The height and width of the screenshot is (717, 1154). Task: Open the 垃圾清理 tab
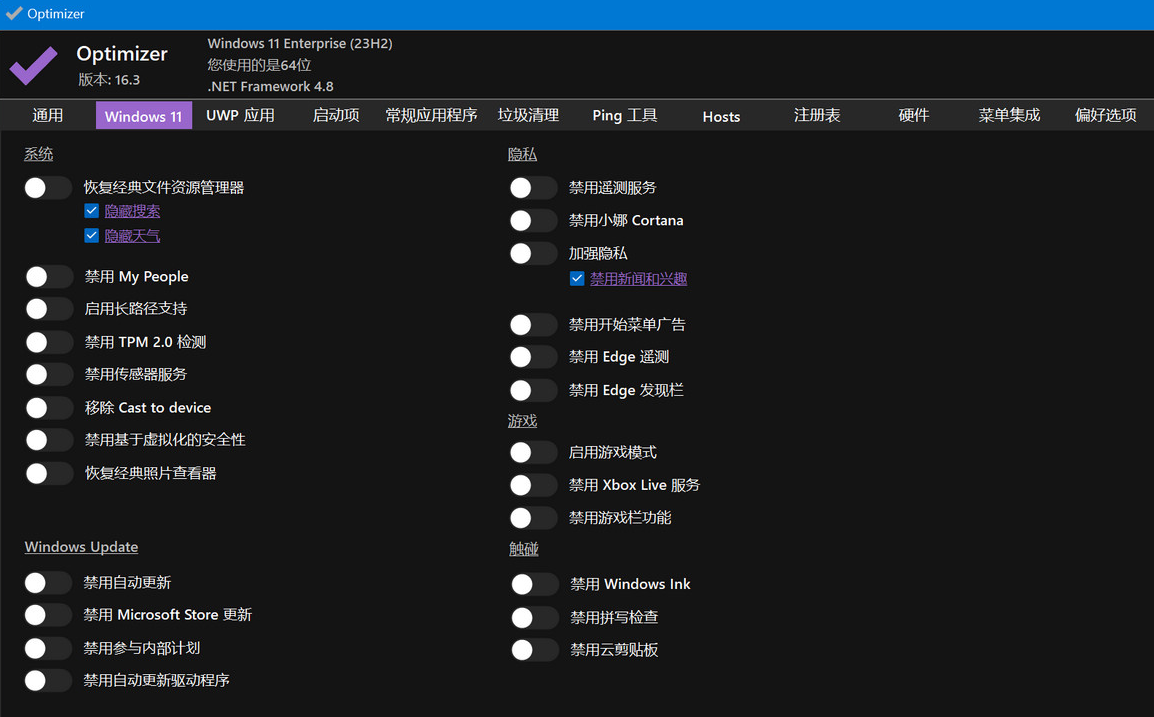click(x=528, y=116)
